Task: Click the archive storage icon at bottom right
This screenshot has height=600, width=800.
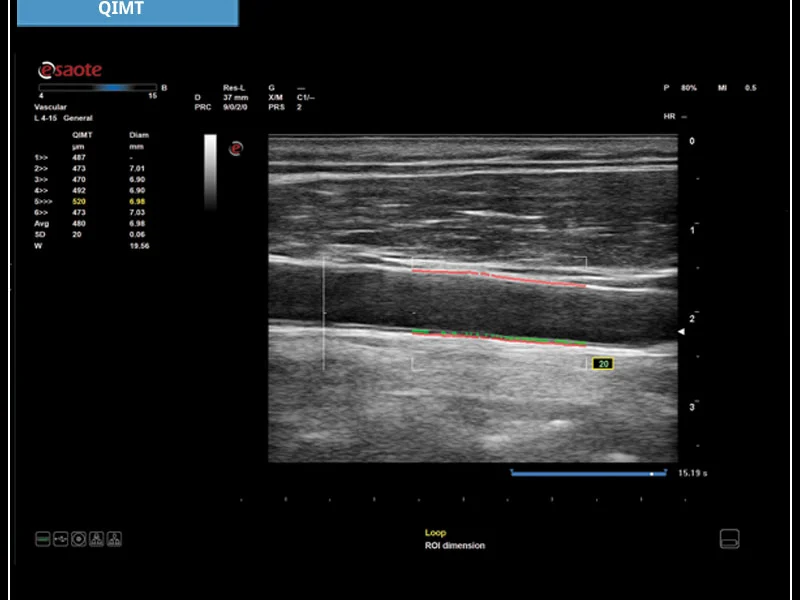Action: click(x=729, y=539)
